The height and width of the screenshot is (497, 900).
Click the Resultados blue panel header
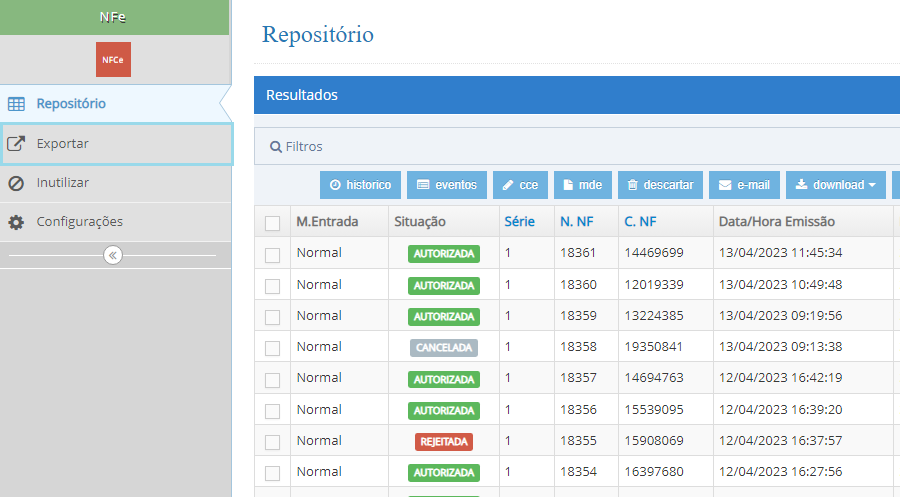pos(577,95)
